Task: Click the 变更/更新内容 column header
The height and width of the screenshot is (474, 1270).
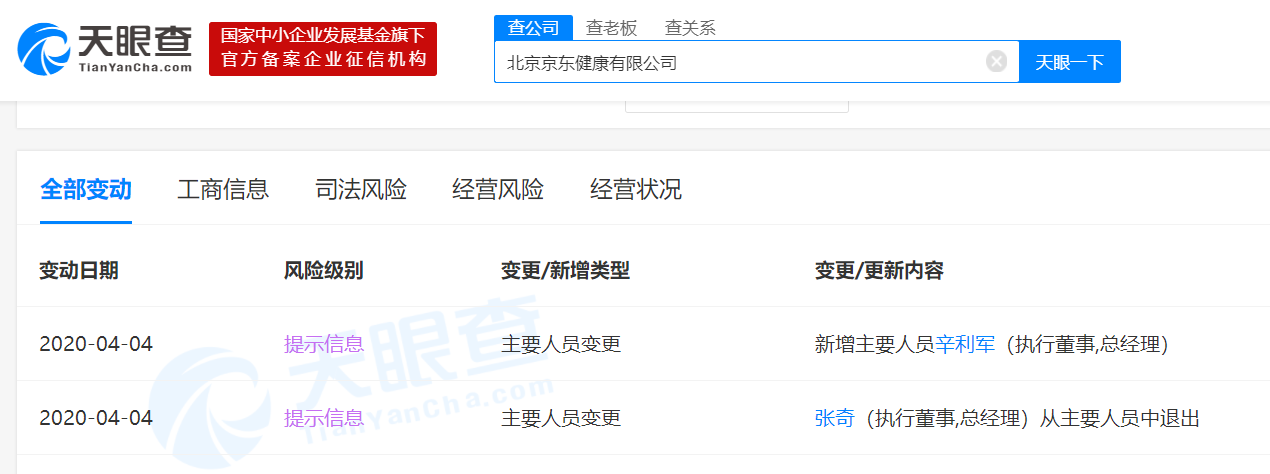Action: coord(880,271)
